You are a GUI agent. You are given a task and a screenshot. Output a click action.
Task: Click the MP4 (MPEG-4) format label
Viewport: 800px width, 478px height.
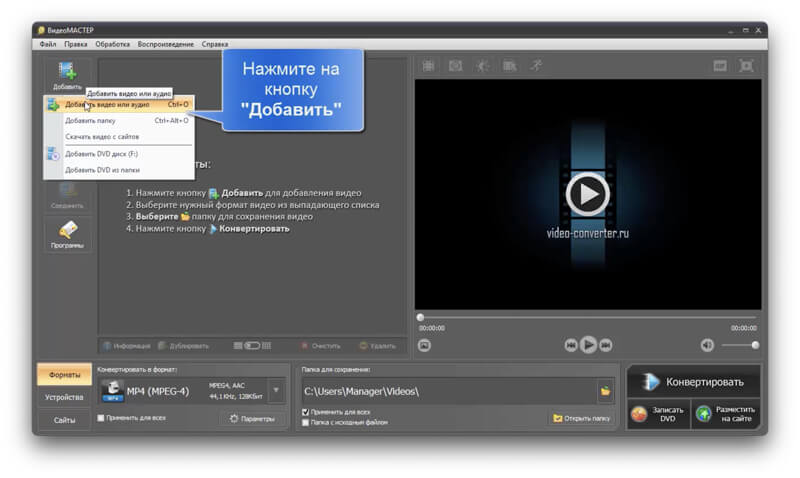(158, 391)
